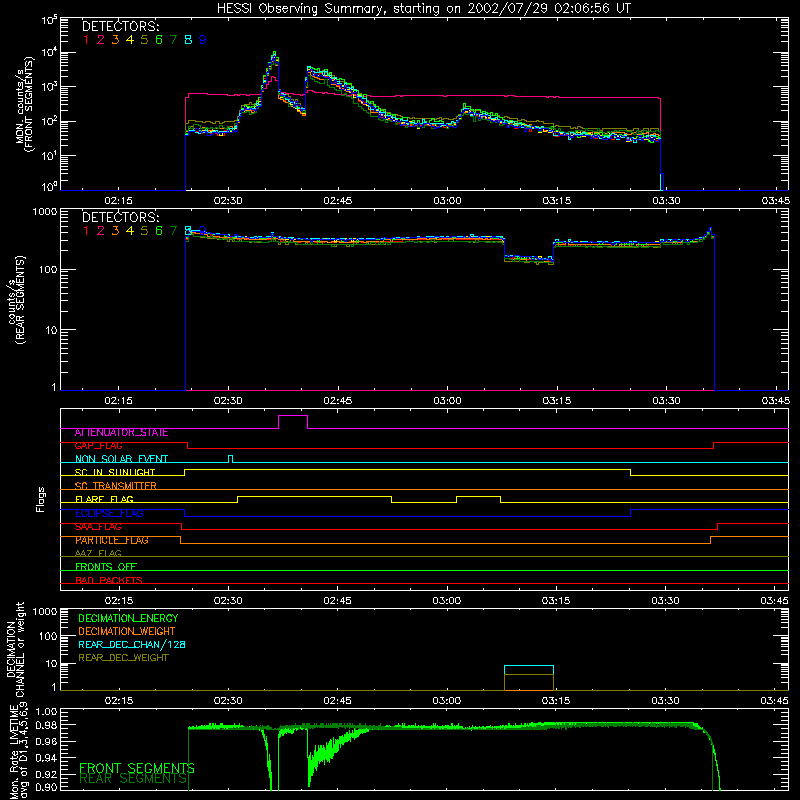Click the 03:30 tick under the flags plot
Image resolution: width=800 pixels, height=800 pixels.
[x=665, y=601]
